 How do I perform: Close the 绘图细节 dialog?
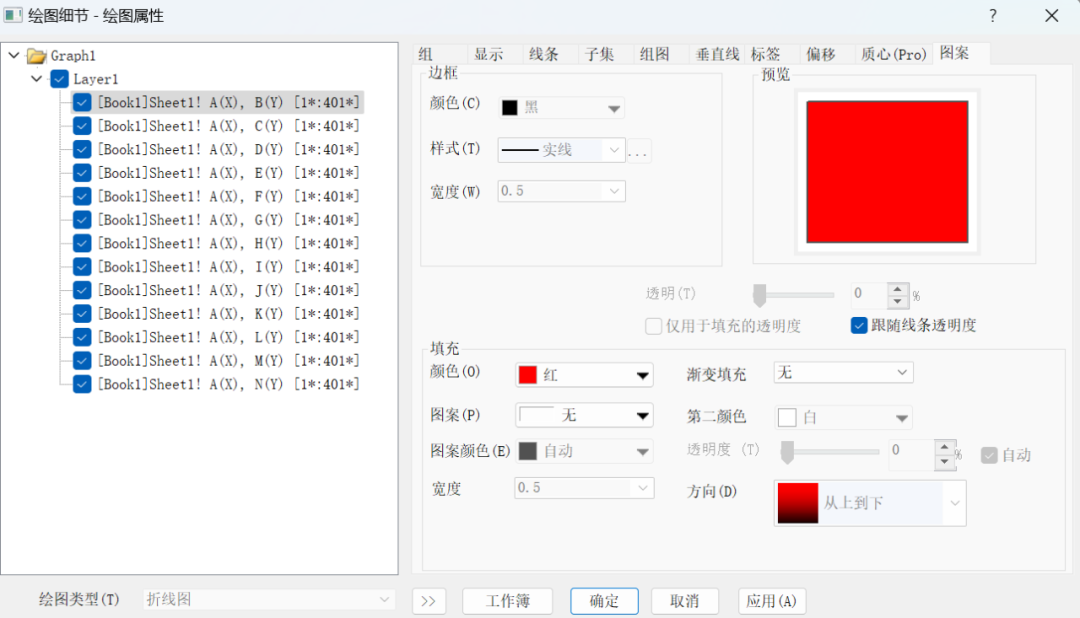pyautogui.click(x=1051, y=16)
